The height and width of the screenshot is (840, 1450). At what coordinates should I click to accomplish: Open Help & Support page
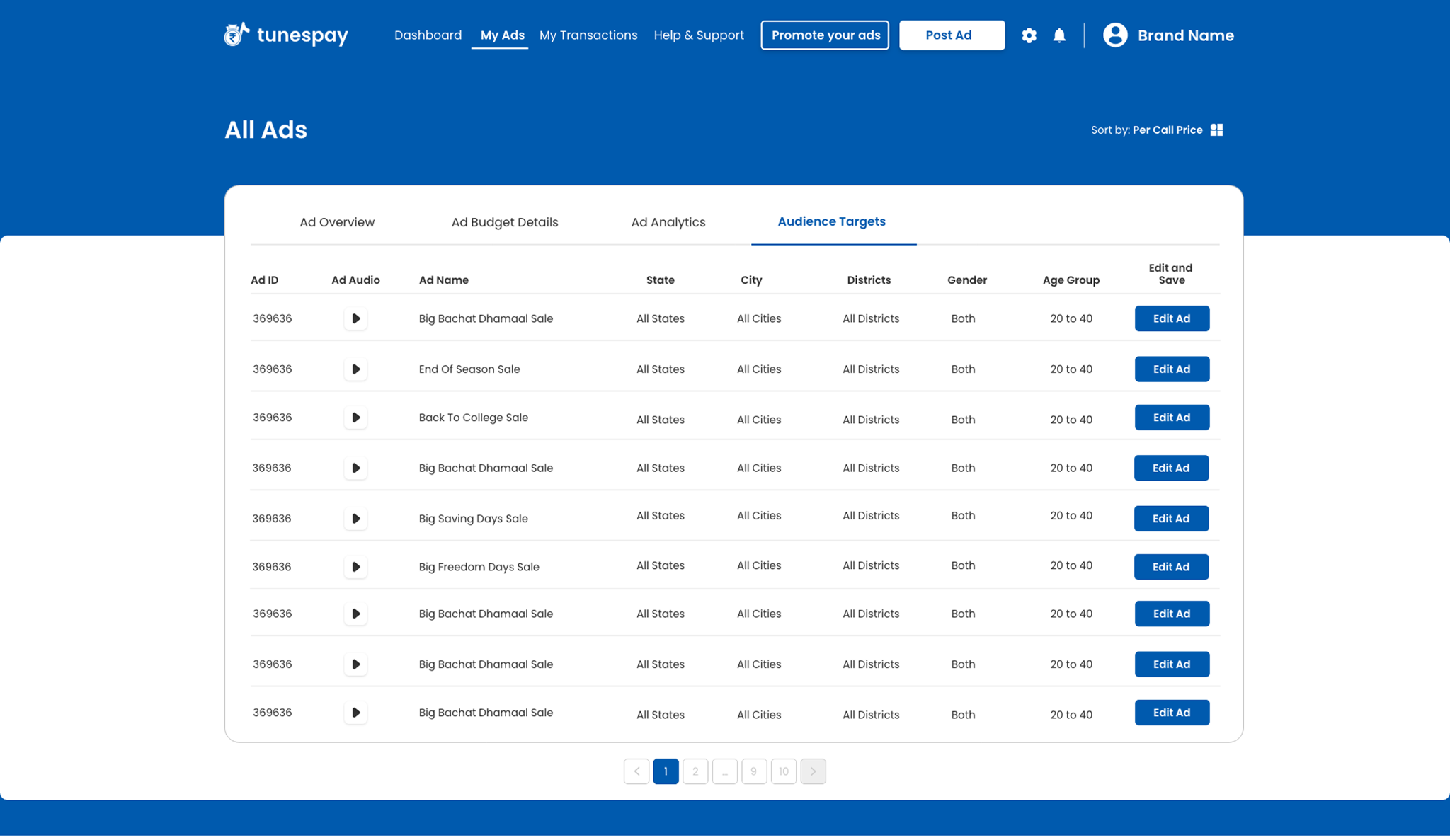(x=699, y=35)
